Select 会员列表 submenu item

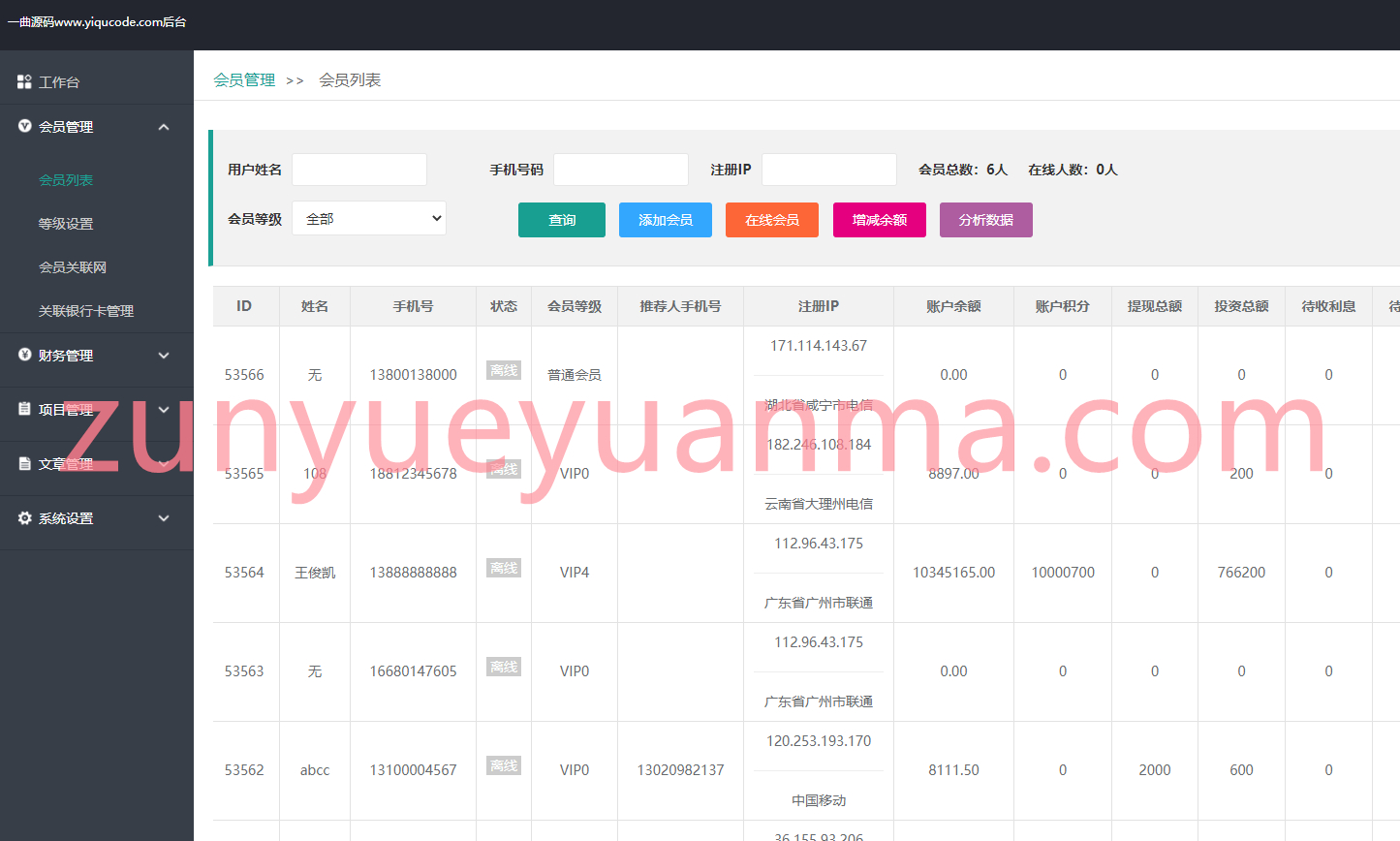click(66, 180)
